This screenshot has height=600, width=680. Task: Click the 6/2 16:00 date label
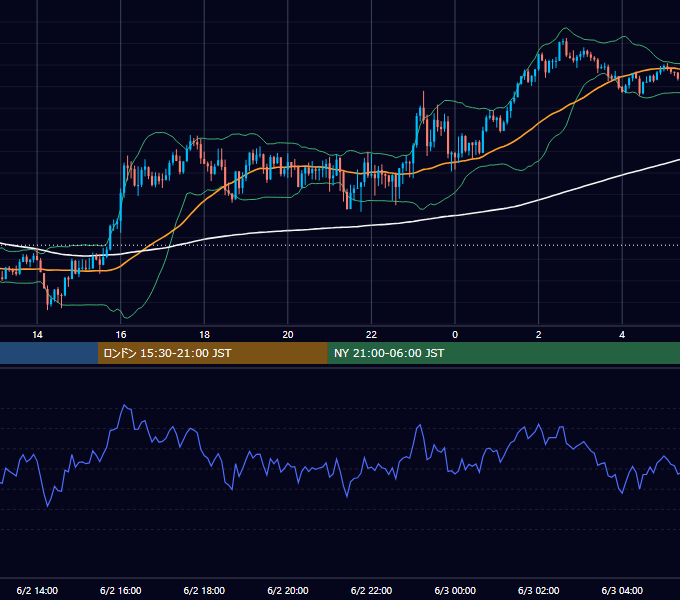coord(121,590)
